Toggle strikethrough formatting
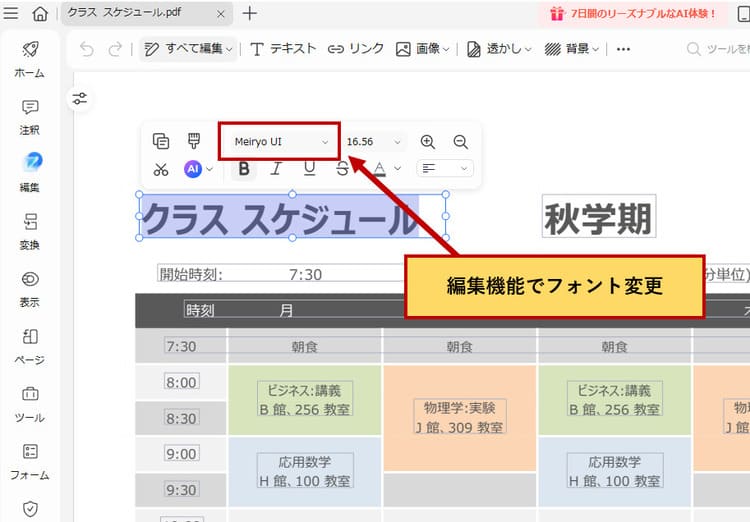750x522 pixels. [342, 169]
